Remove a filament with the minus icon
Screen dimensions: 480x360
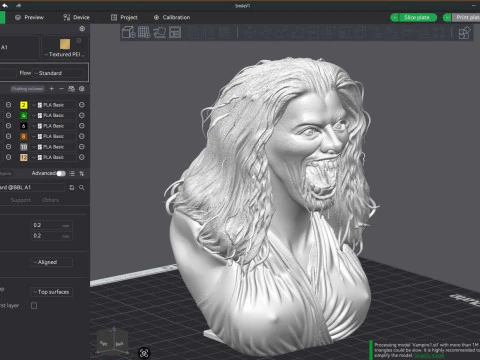[61, 89]
